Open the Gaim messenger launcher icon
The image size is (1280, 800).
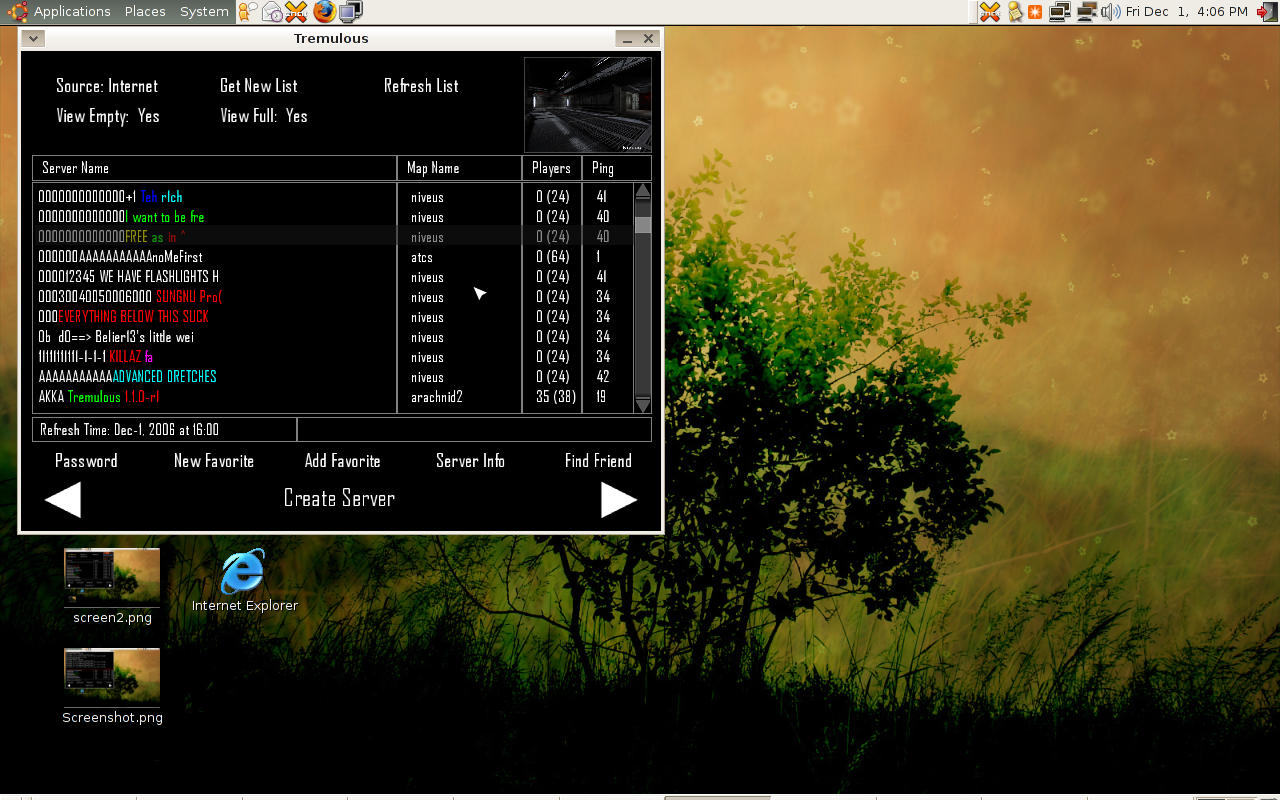point(247,12)
